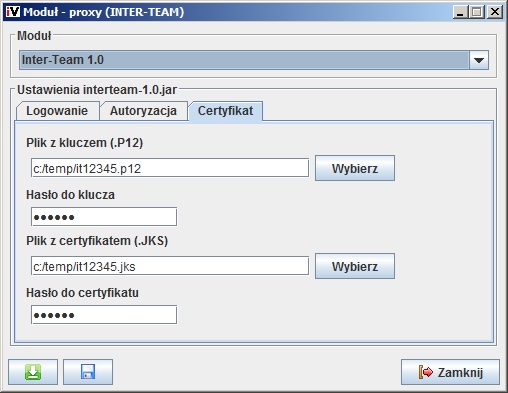Open the Inter-Team 1.0 module dropdown
508x393 pixels.
pyautogui.click(x=254, y=60)
